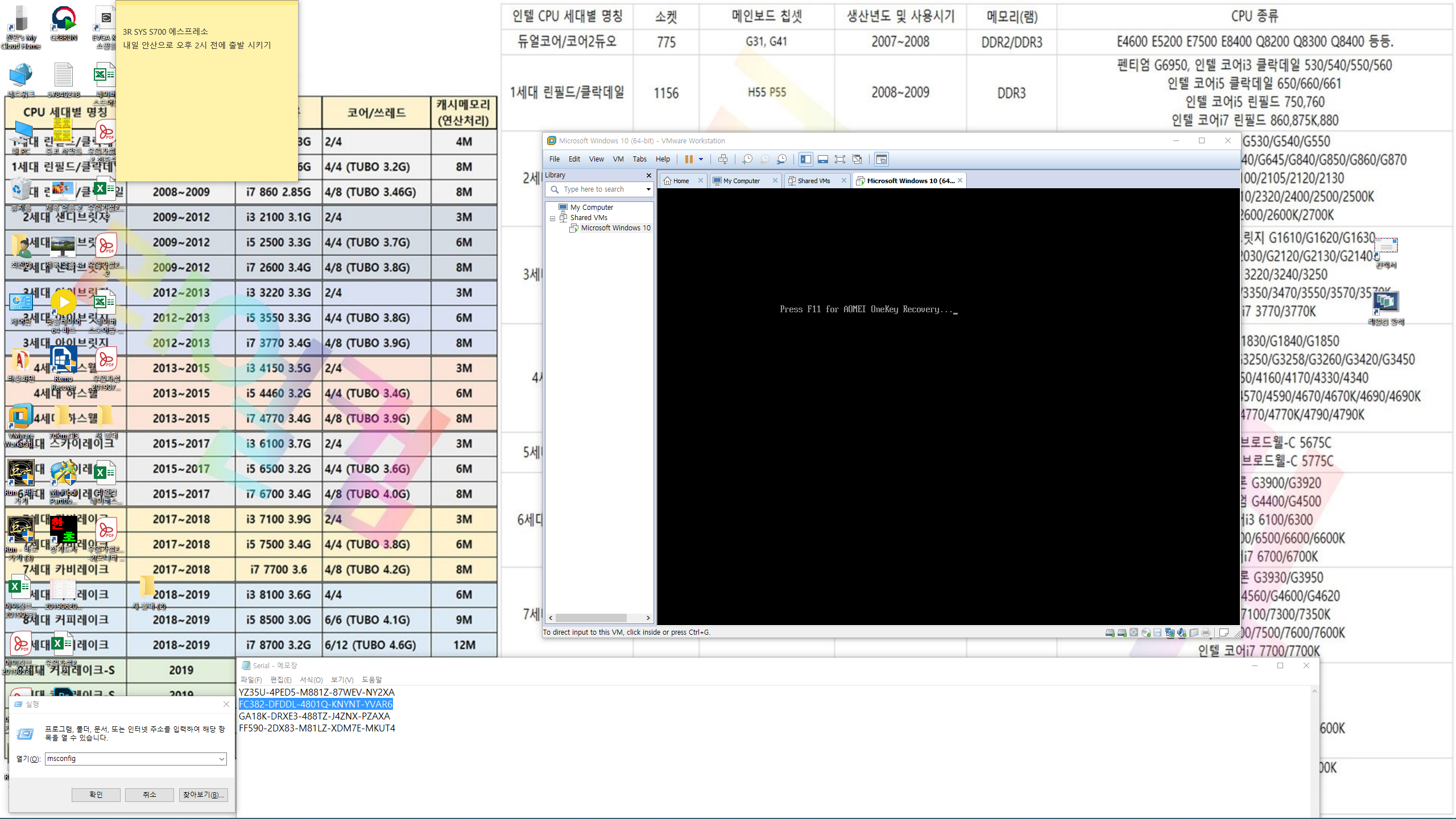1456x819 pixels.
Task: Open the 서식(O) menu in Notepad
Action: point(311,680)
